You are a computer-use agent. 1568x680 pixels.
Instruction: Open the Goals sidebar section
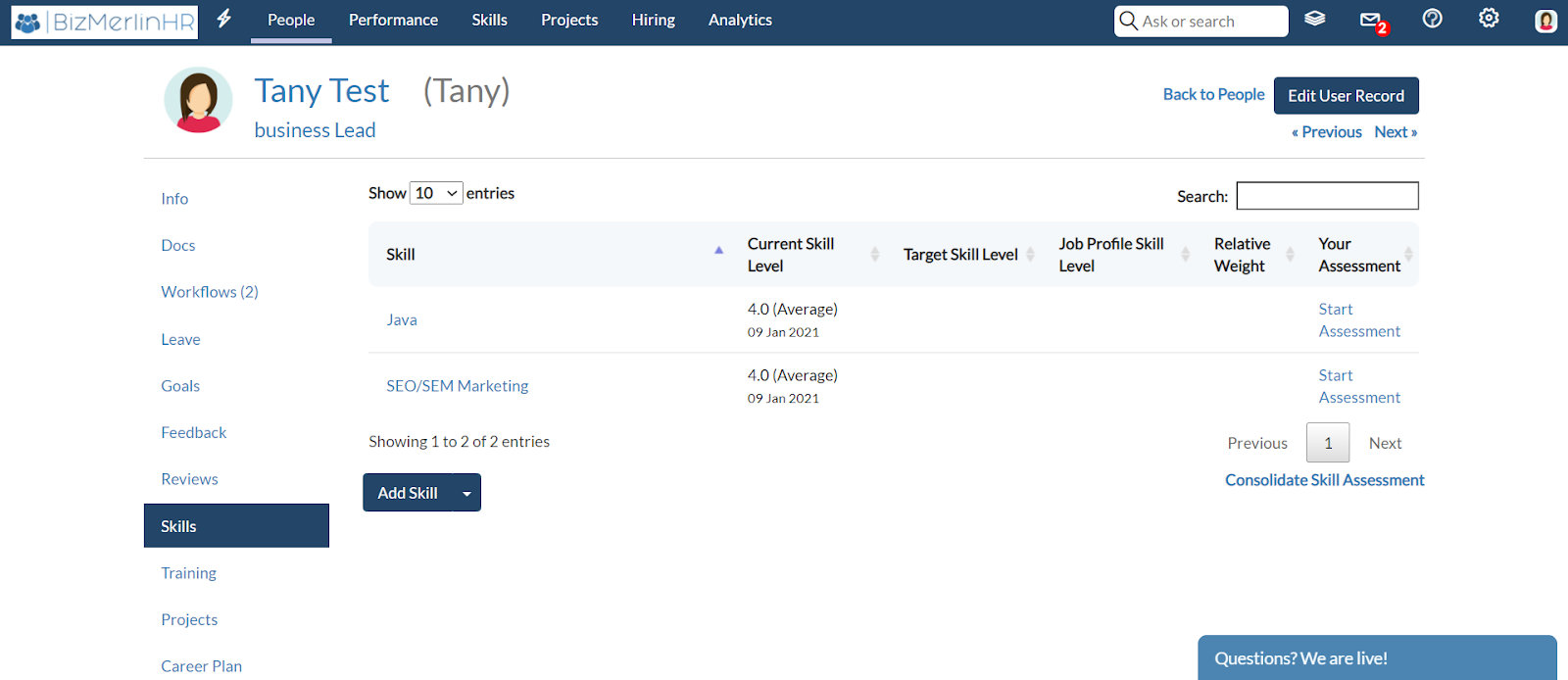click(x=180, y=386)
